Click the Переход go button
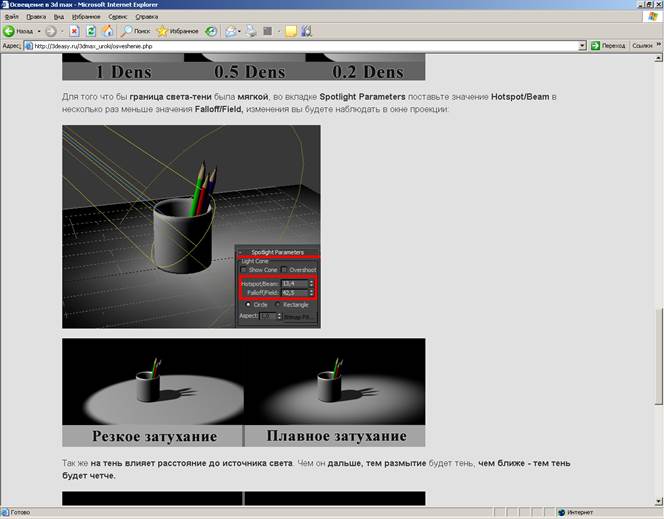Viewport: 664px width, 519px height. (x=608, y=46)
